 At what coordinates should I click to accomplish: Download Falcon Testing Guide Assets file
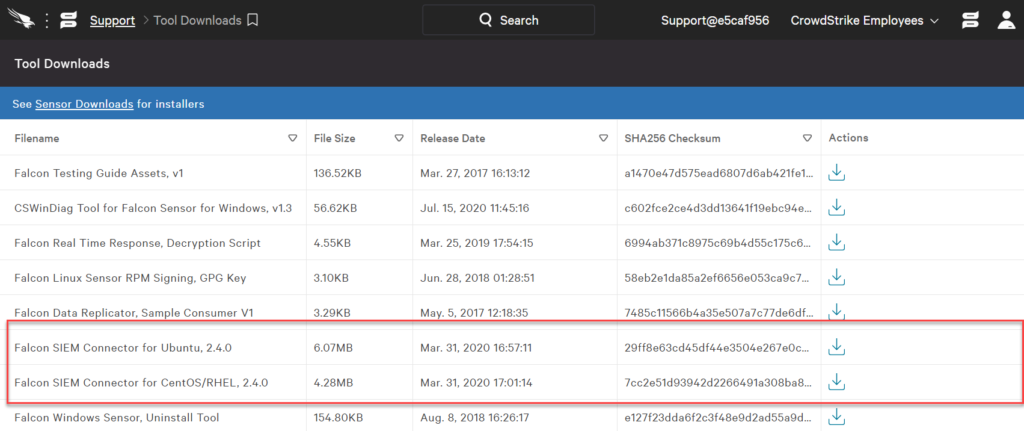(x=837, y=173)
